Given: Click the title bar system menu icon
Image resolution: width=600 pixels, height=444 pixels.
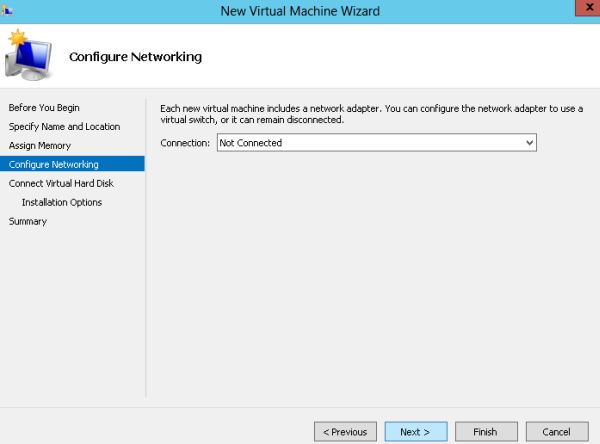Looking at the screenshot, I should [10, 10].
